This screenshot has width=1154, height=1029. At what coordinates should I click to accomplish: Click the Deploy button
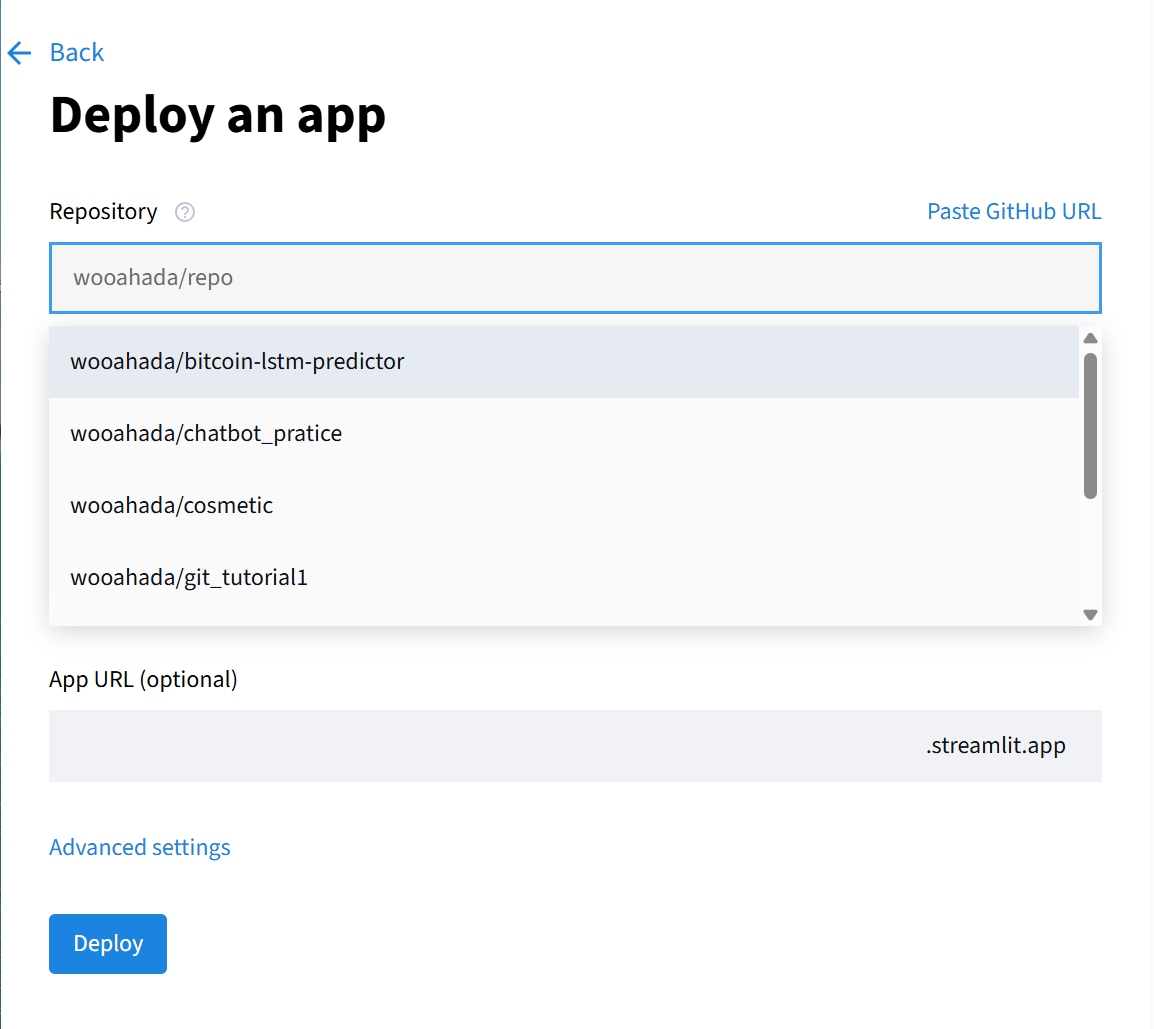coord(108,944)
